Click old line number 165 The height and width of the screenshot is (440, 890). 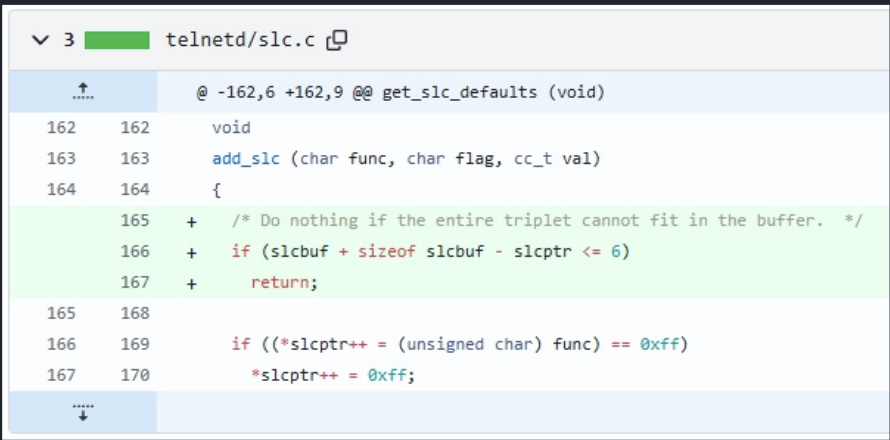click(x=61, y=313)
